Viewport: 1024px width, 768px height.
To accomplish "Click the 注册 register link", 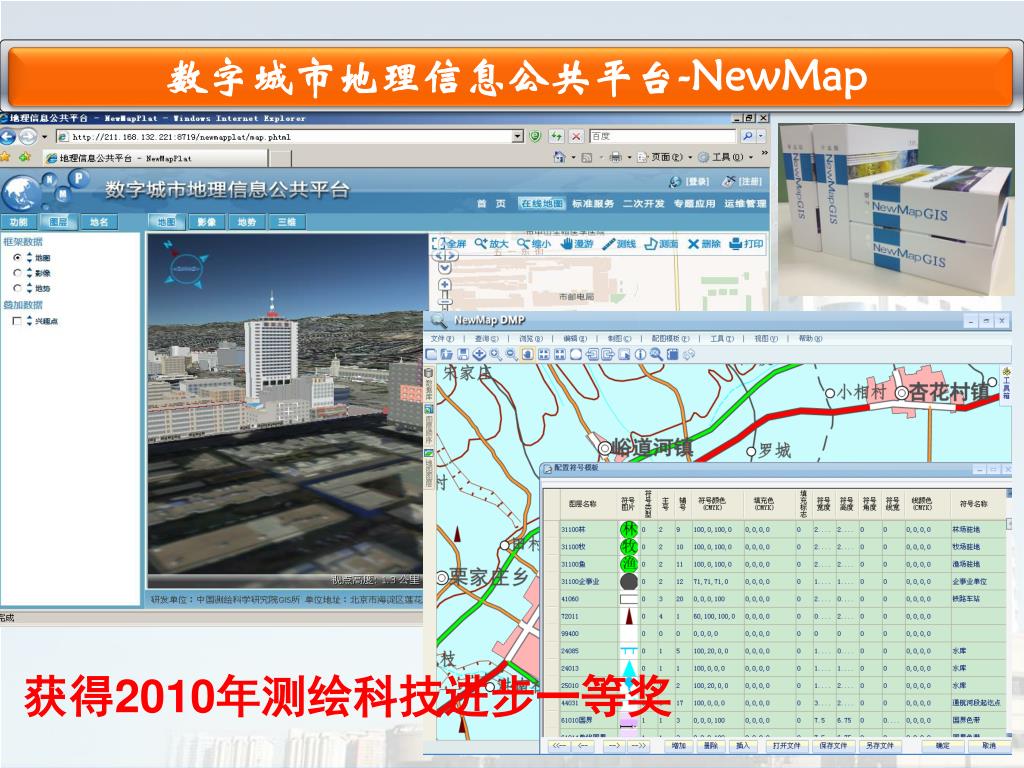I will [743, 181].
